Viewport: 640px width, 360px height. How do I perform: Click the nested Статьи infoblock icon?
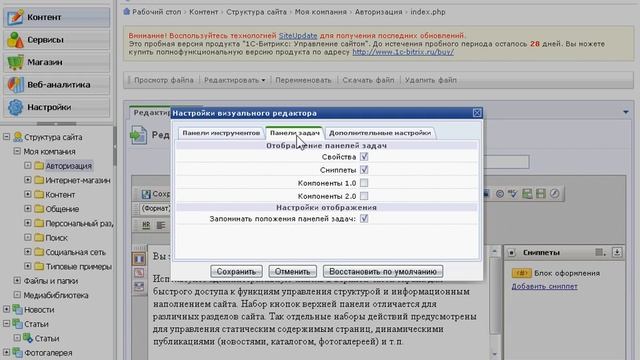[x=28, y=338]
